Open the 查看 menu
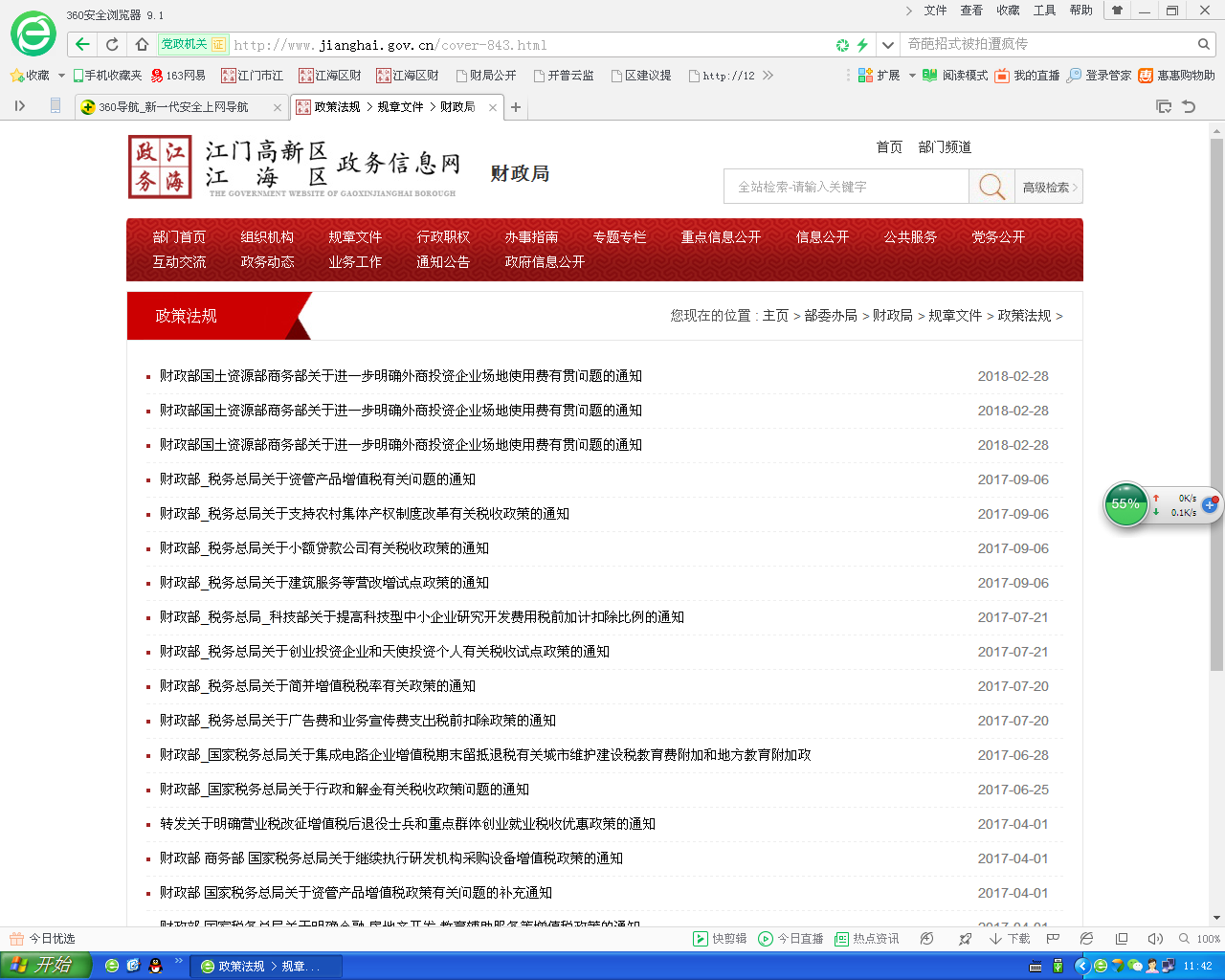Image resolution: width=1225 pixels, height=980 pixels. (x=971, y=11)
